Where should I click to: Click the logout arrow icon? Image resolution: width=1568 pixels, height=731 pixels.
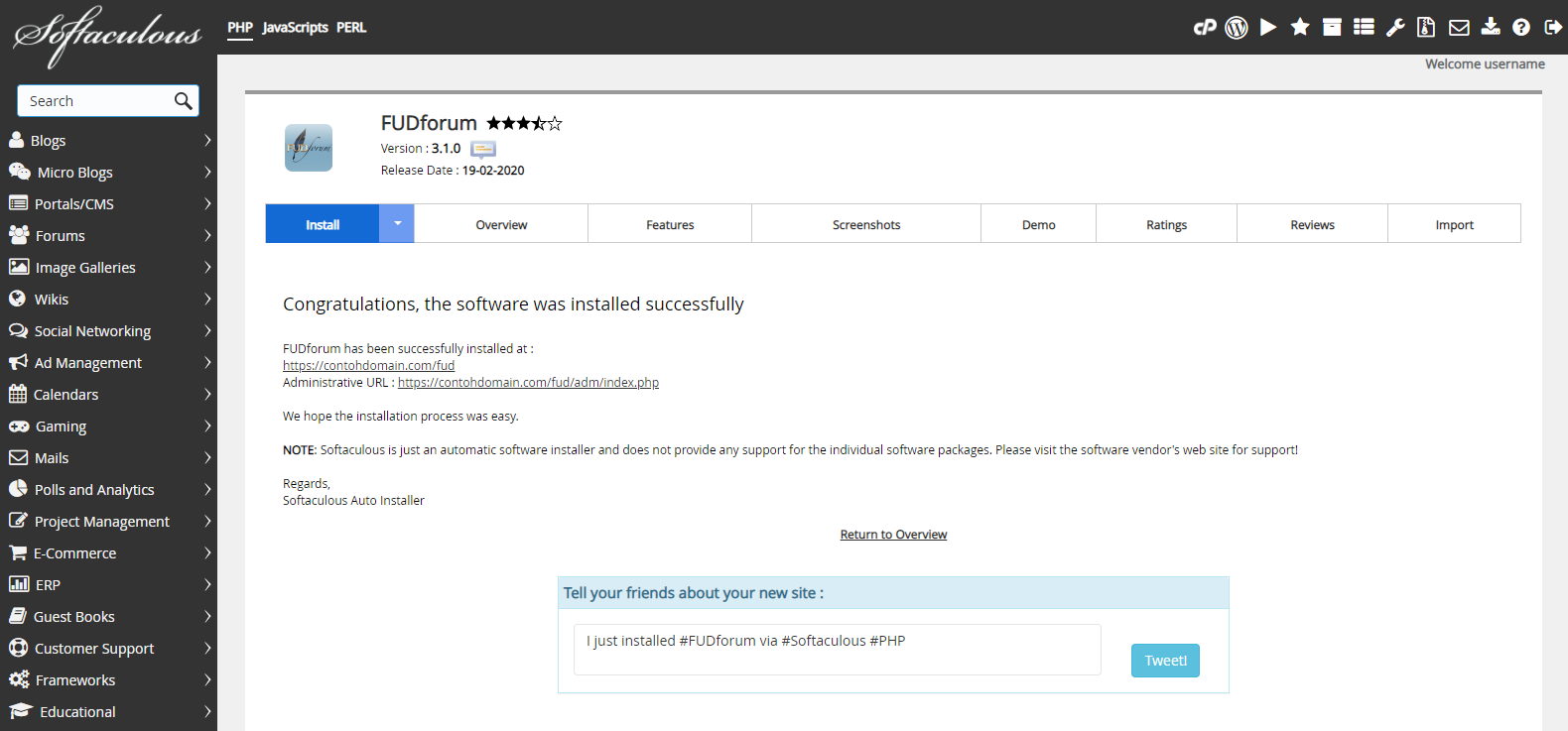click(x=1553, y=28)
